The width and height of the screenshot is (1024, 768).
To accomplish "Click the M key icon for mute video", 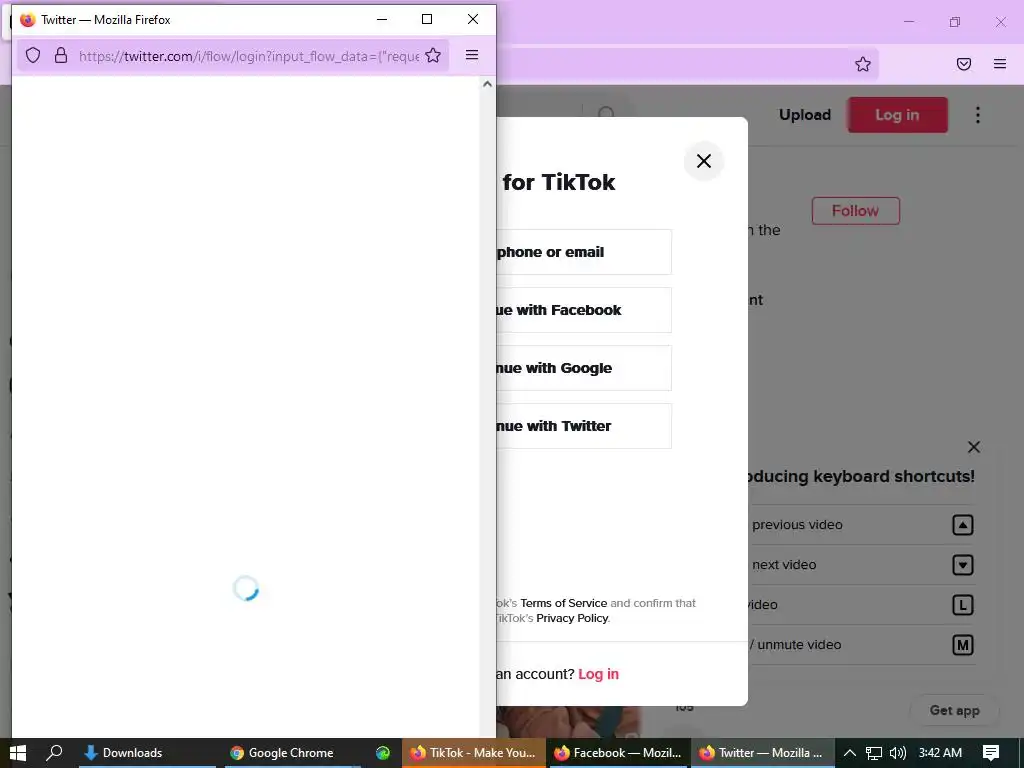I will [963, 645].
